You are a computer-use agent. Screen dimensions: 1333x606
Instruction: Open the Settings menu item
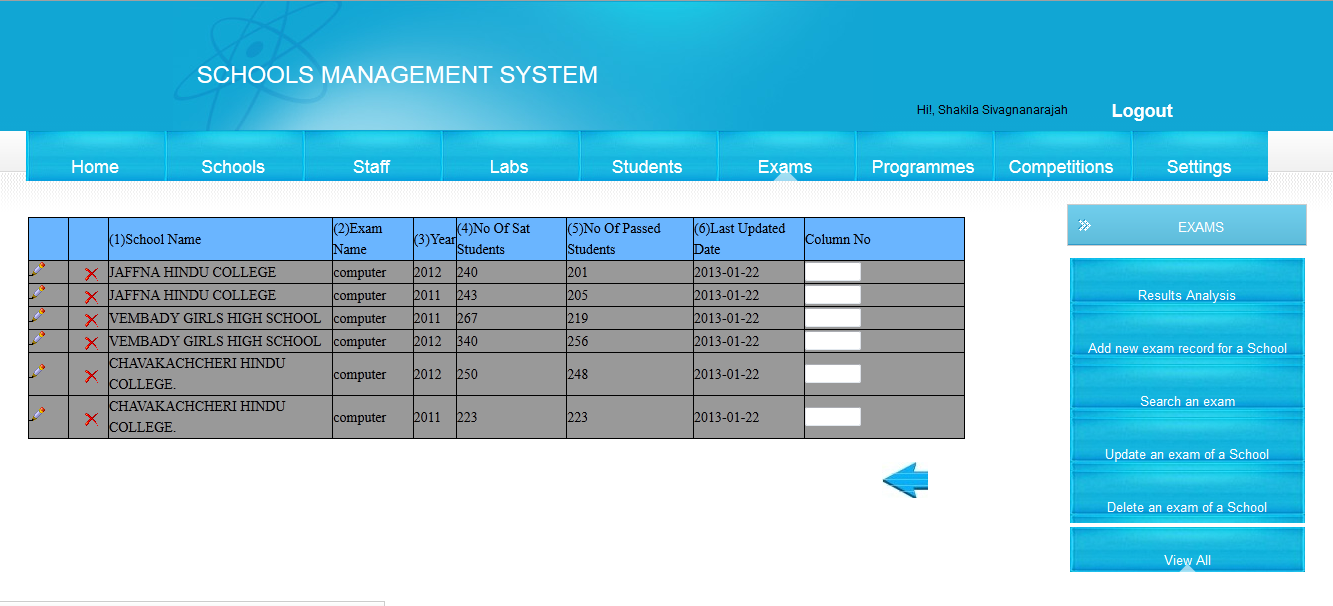pos(1199,166)
